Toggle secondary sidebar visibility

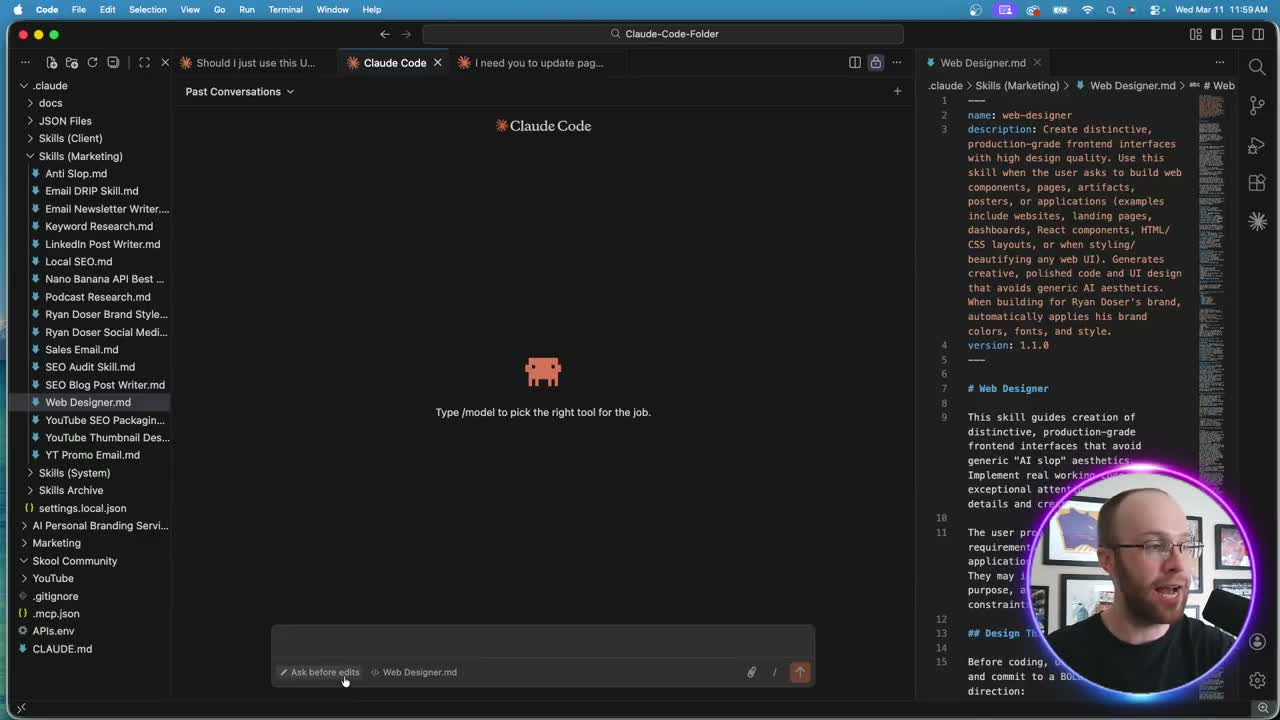(1258, 34)
